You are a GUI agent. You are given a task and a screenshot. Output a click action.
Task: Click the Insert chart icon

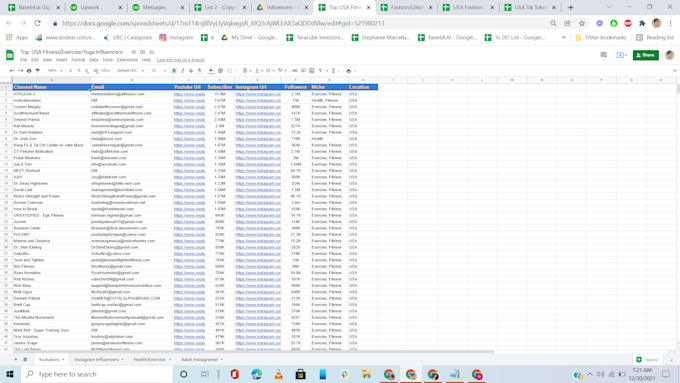pos(312,70)
